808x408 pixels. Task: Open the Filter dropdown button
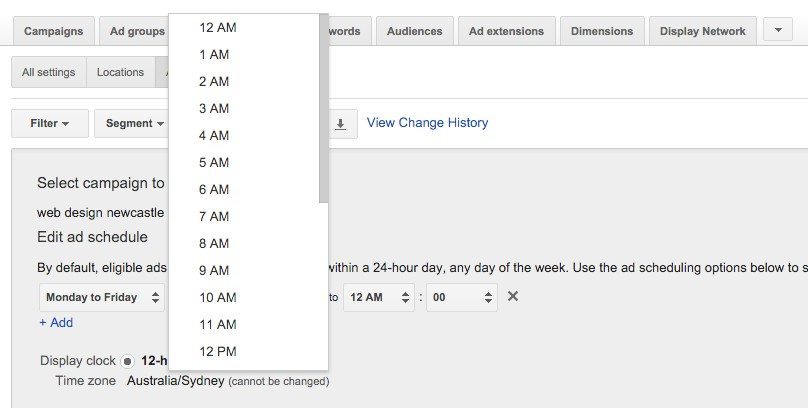(50, 124)
